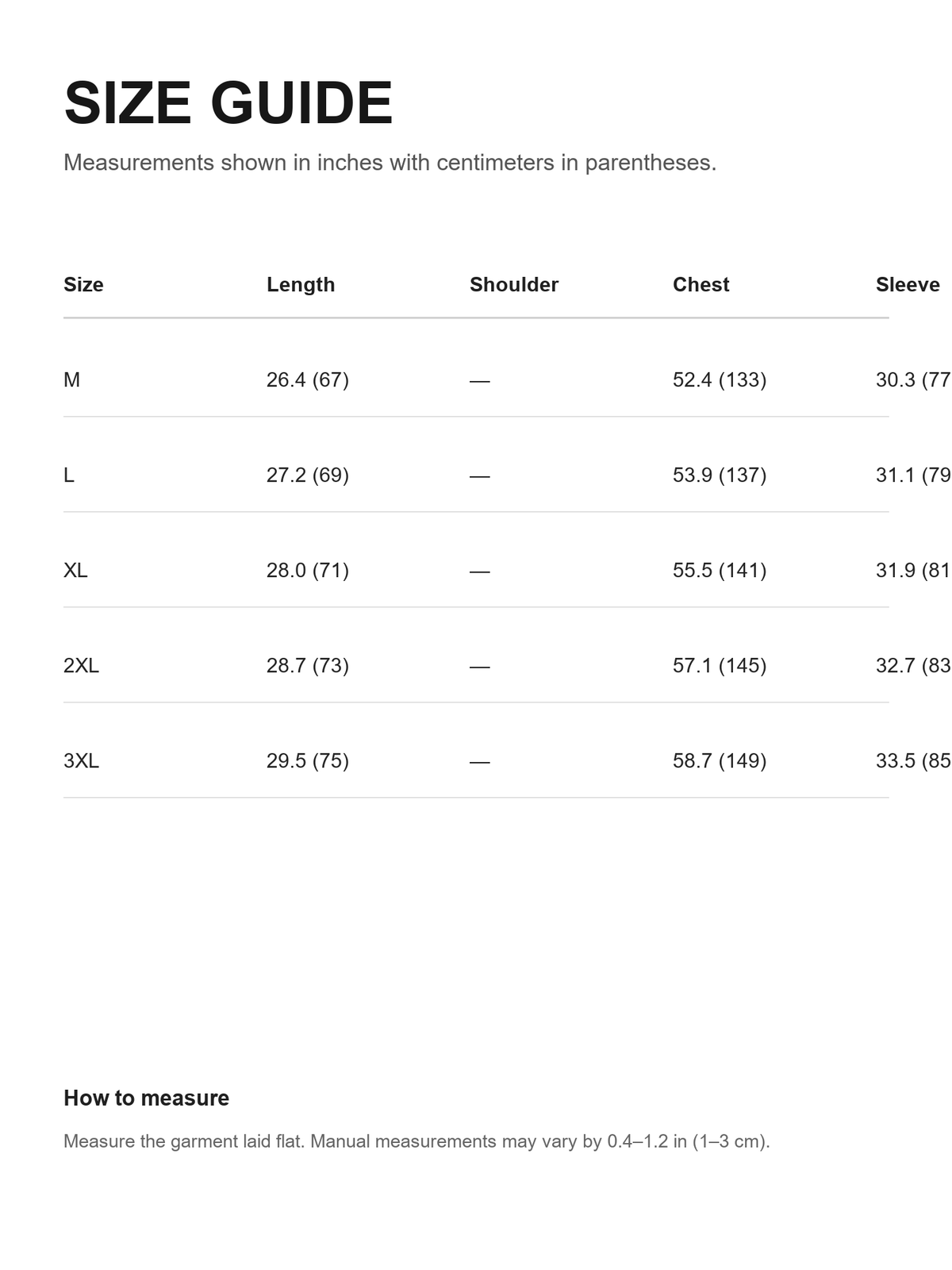Click the How to measure heading

[x=146, y=1098]
